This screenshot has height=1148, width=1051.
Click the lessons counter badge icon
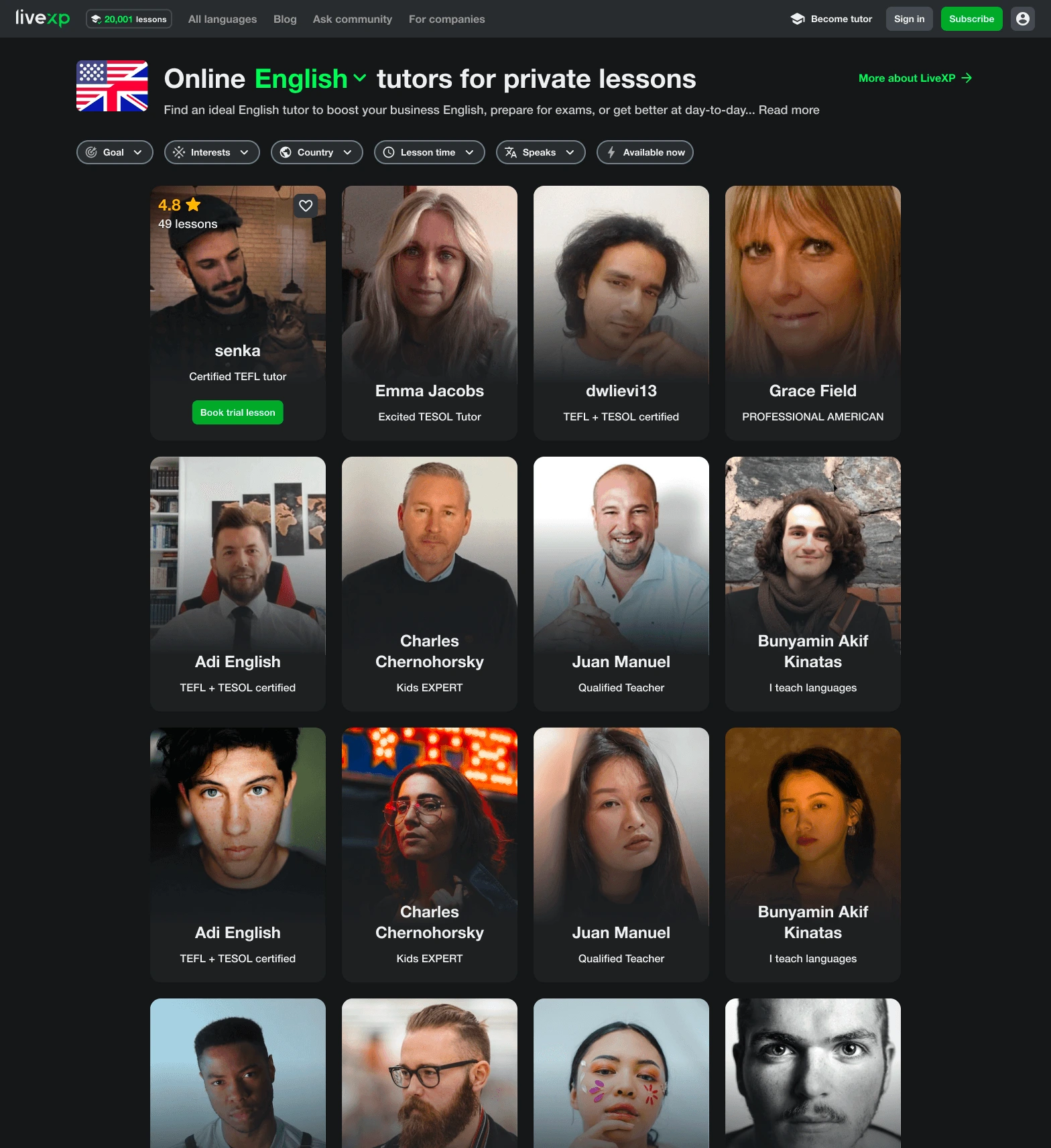pos(97,19)
